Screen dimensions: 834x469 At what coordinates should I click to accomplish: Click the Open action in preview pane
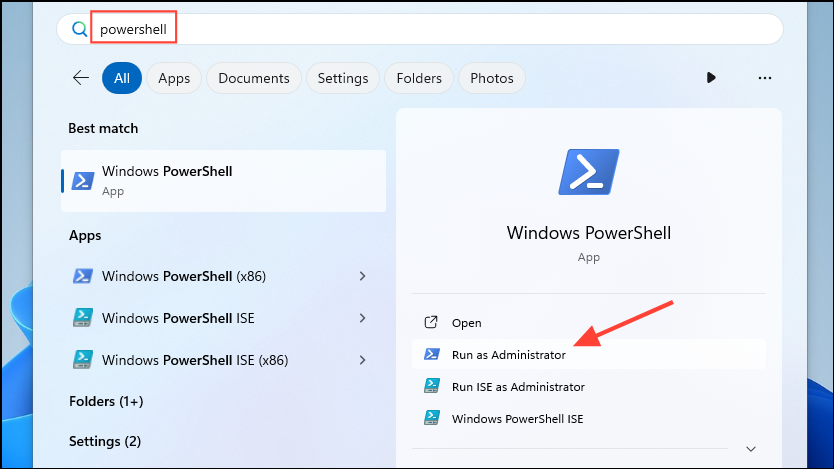coord(589,323)
